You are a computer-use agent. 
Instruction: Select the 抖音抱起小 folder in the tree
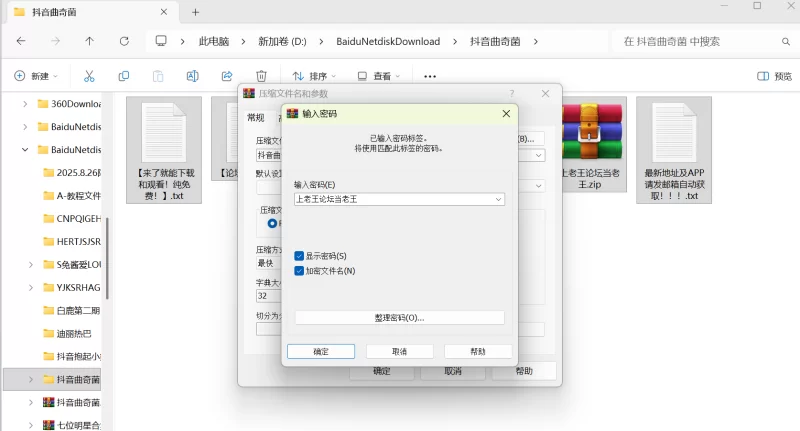[x=72, y=357]
